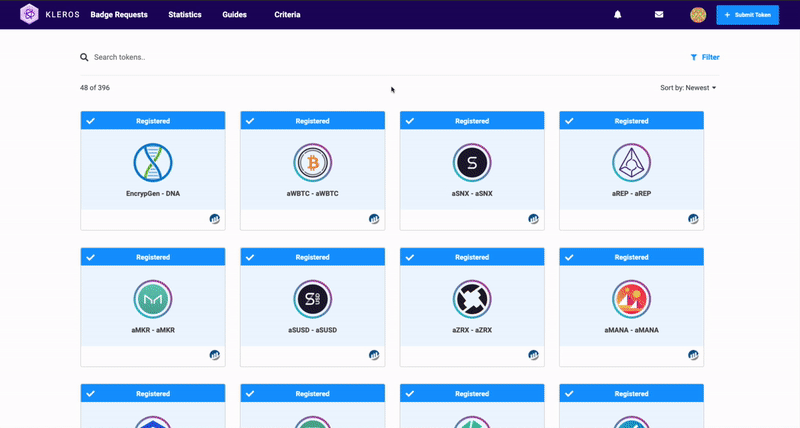The image size is (800, 428).
Task: Click Registered label on aSNX card
Action: [x=472, y=121]
